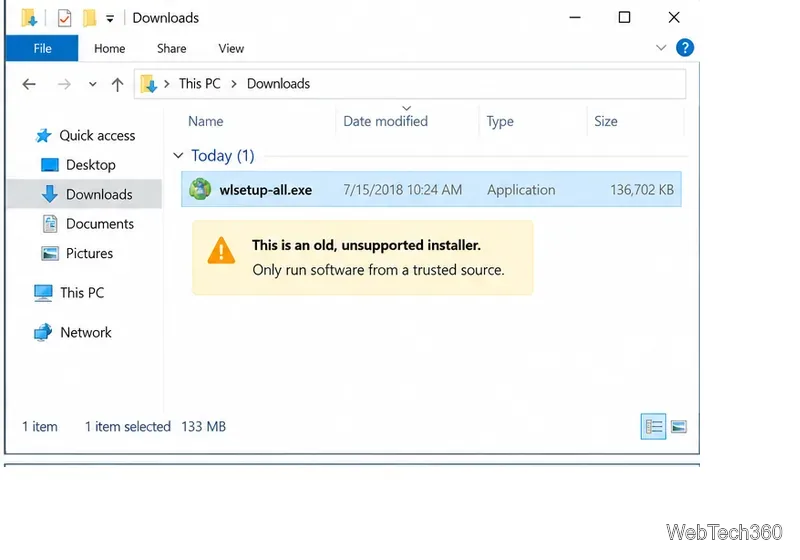Screen dimensions: 800x560
Task: Click the Documents icon in navigation pane
Action: (x=49, y=224)
